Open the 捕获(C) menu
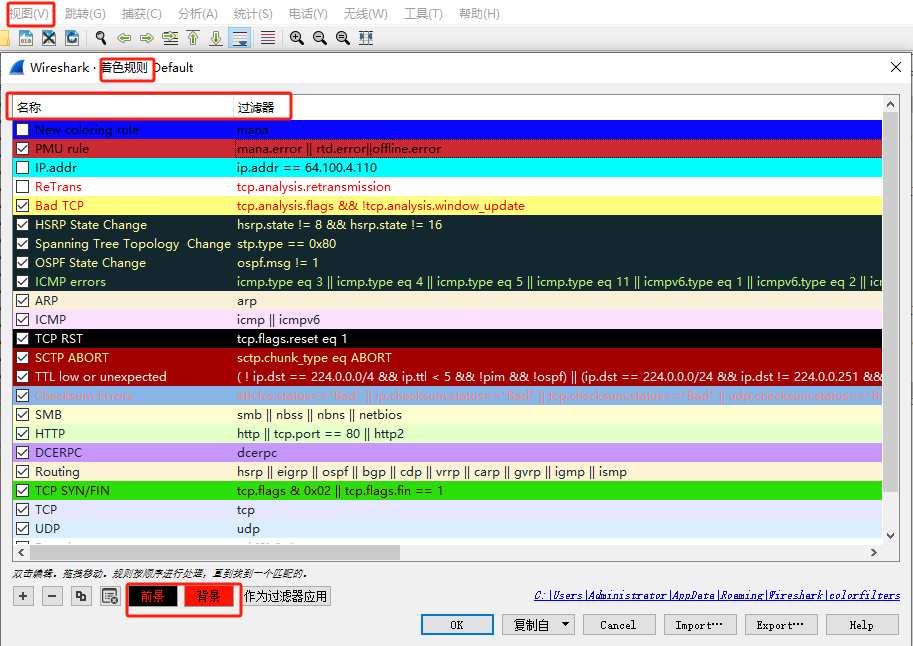 coord(141,13)
